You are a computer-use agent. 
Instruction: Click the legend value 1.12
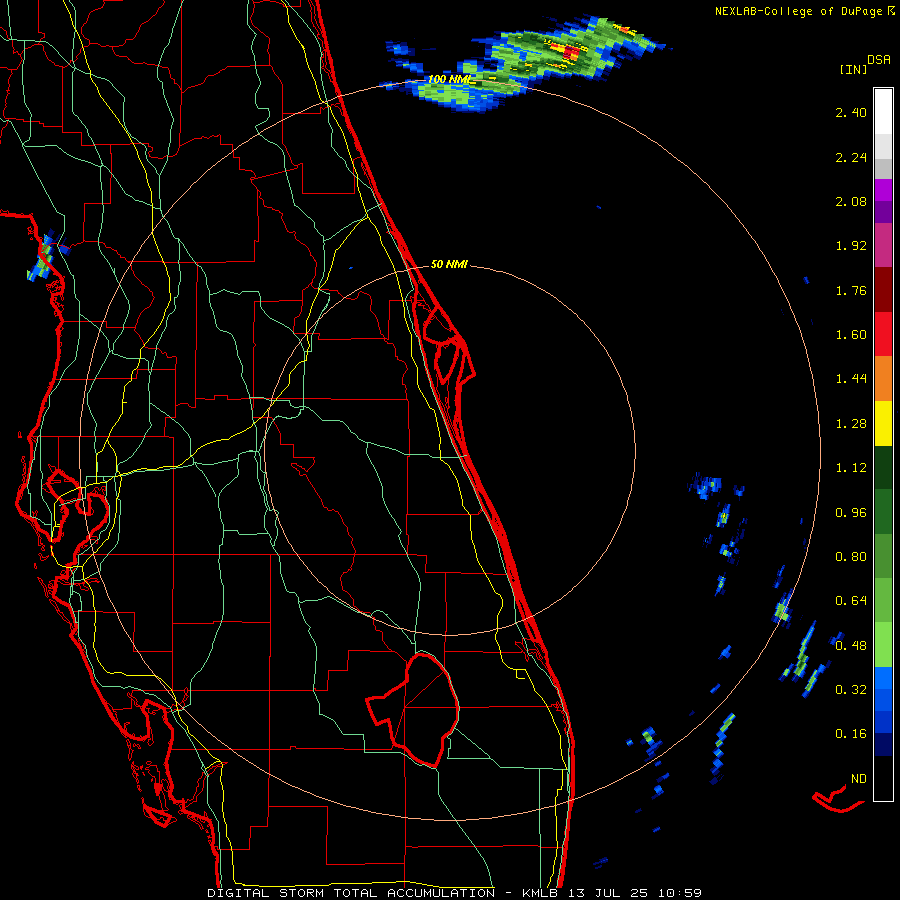coord(851,468)
